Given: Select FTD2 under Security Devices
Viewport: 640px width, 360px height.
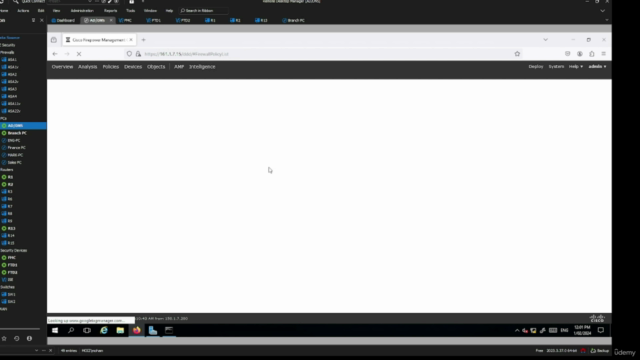Looking at the screenshot, I should tap(12, 272).
